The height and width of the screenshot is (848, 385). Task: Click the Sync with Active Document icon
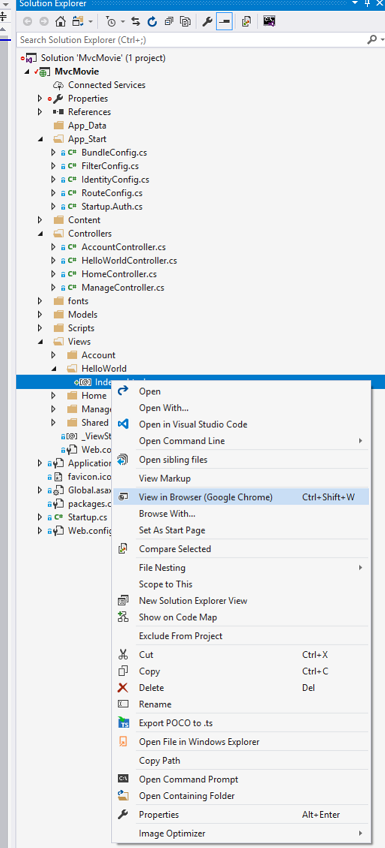pyautogui.click(x=135, y=22)
